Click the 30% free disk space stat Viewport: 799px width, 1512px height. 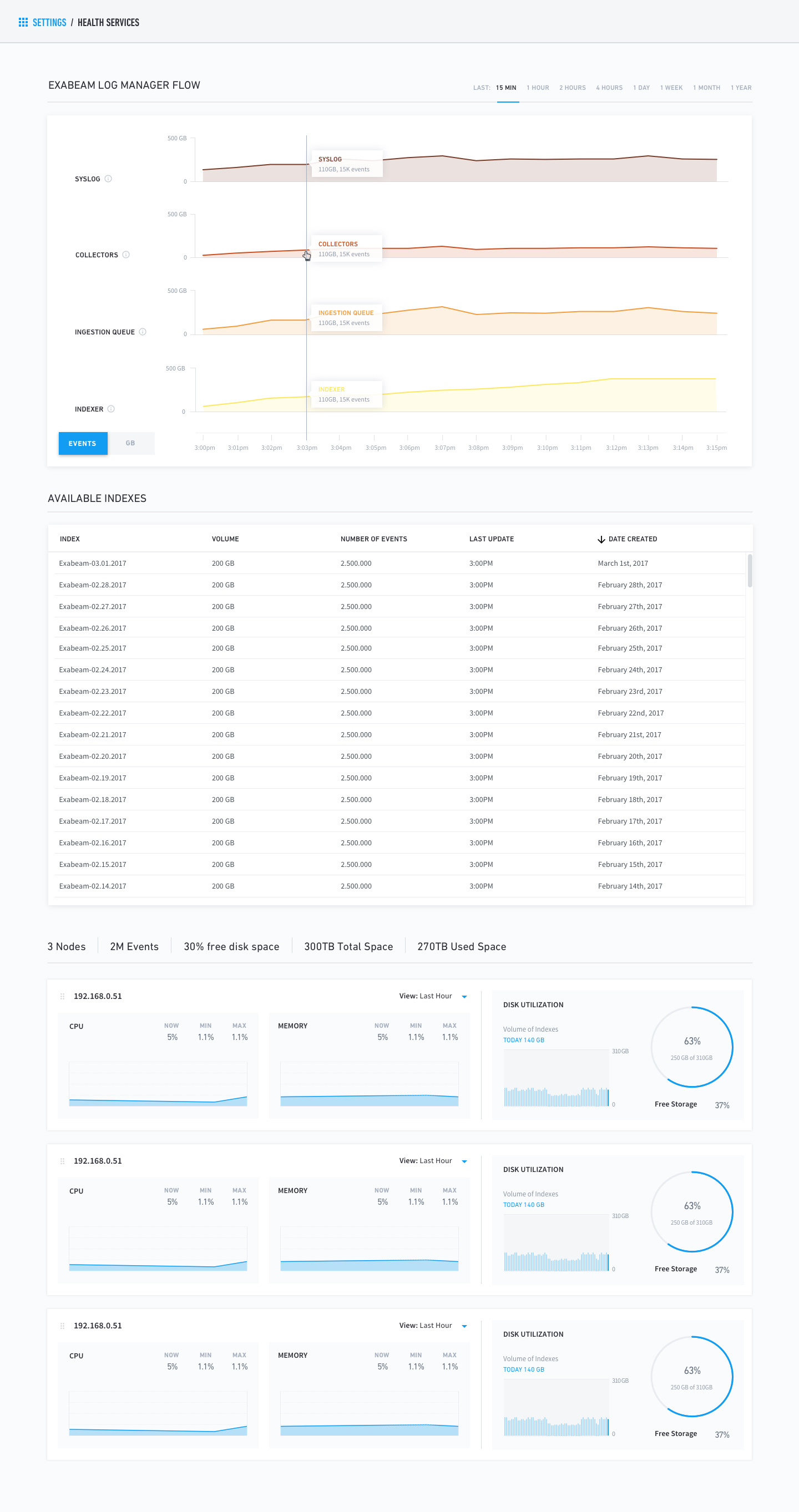tap(231, 946)
